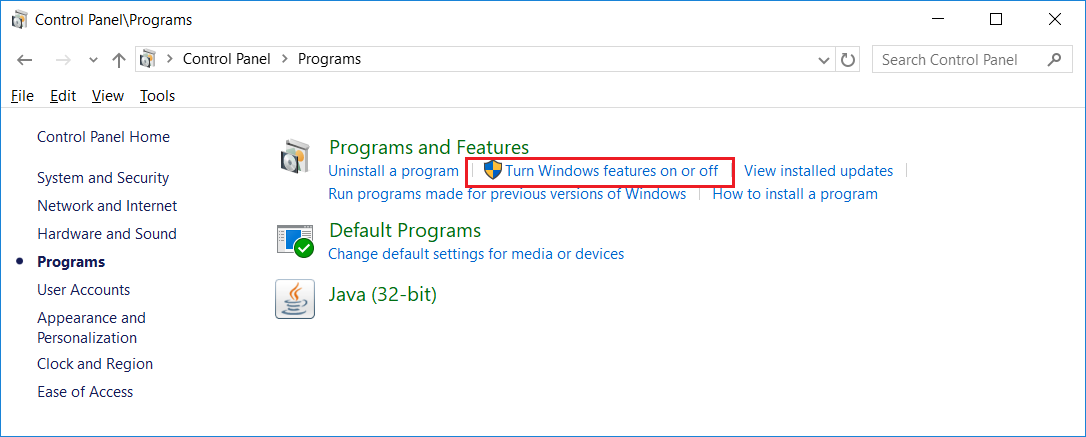Open the Default Programs heading
Image resolution: width=1086 pixels, height=437 pixels.
(x=405, y=230)
